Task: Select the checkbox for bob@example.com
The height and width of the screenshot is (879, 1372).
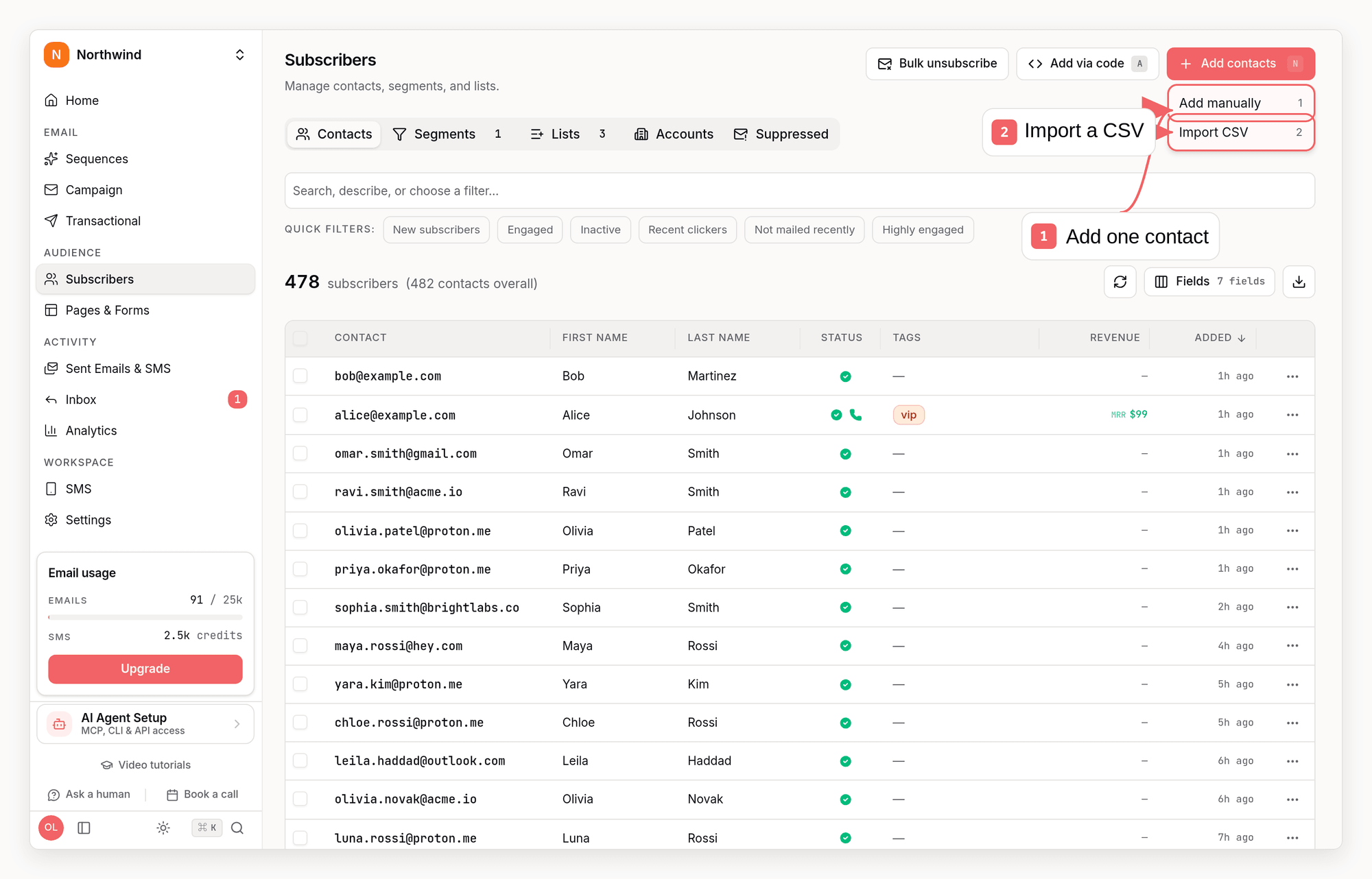Action: click(300, 376)
